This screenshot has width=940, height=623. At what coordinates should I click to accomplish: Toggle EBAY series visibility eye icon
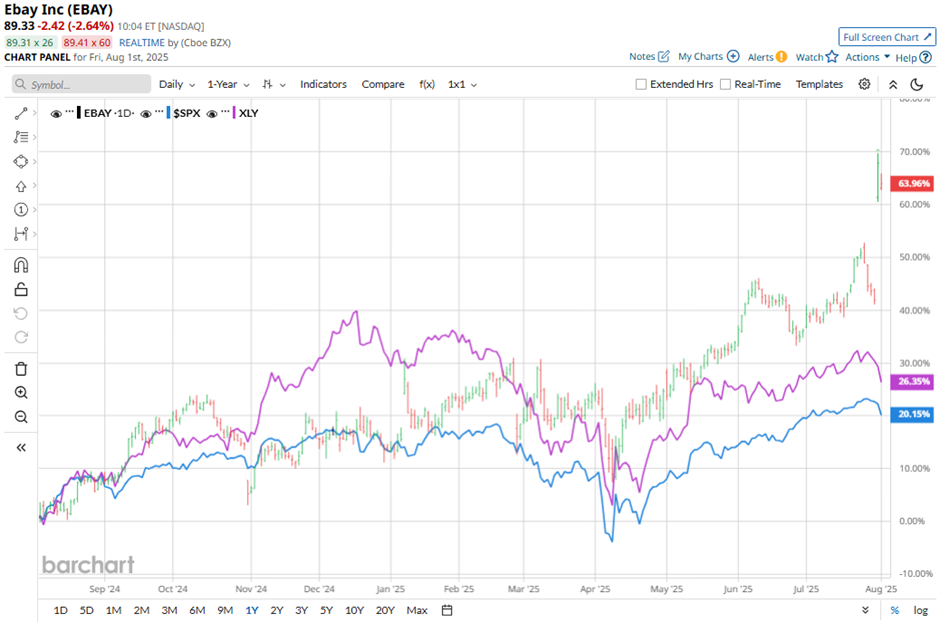tap(56, 113)
